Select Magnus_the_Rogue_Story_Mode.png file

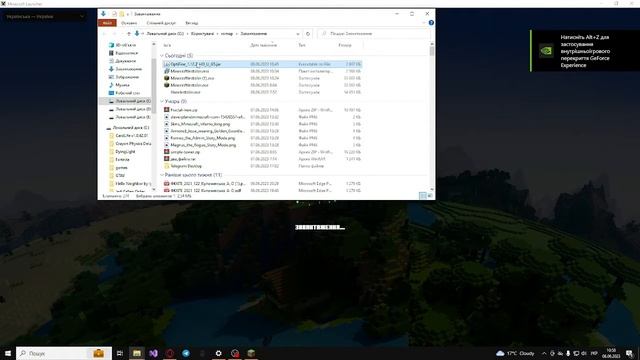pos(262,145)
